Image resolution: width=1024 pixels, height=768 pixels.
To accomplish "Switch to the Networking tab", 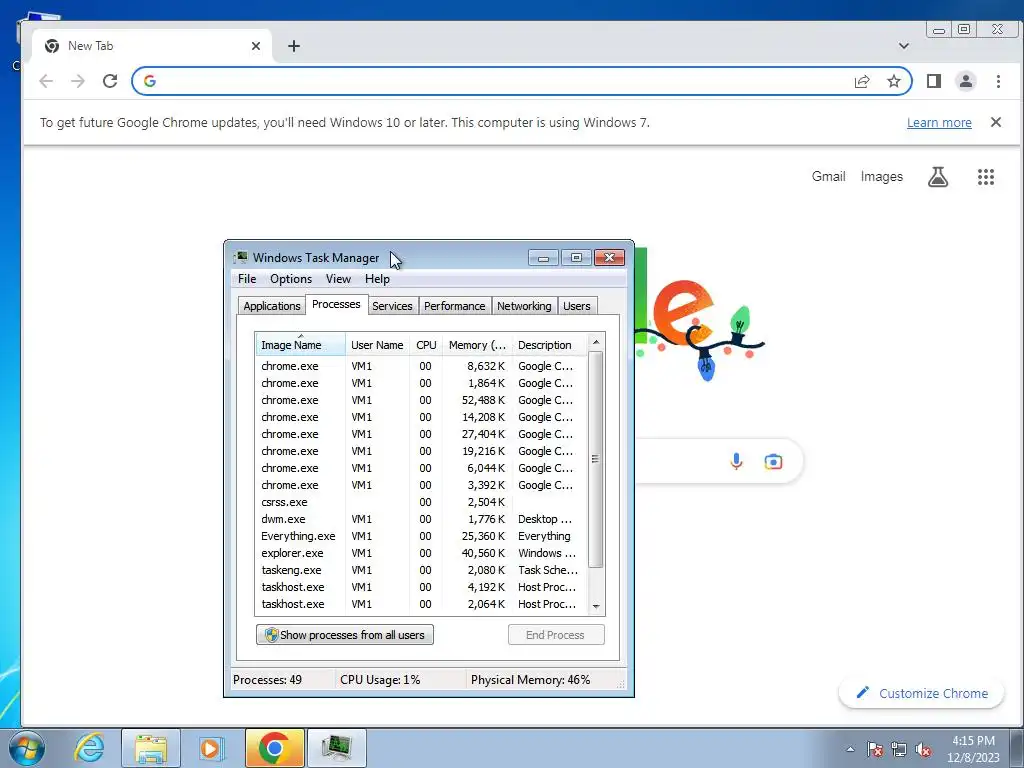I will point(524,306).
